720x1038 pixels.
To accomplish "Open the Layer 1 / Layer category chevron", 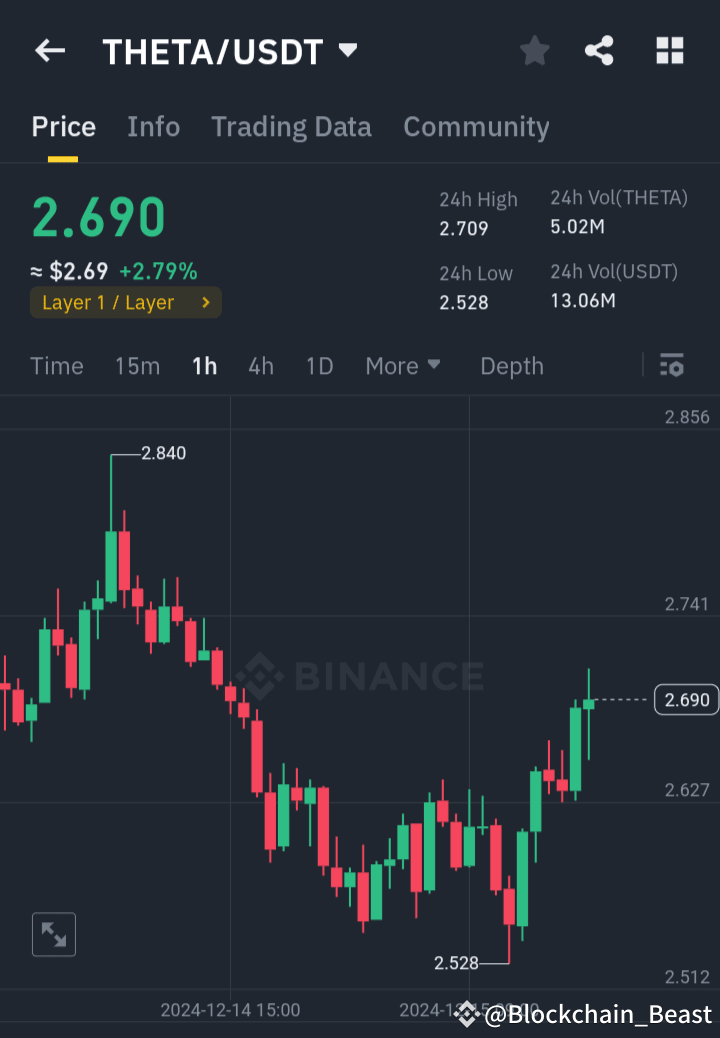I will pos(208,302).
